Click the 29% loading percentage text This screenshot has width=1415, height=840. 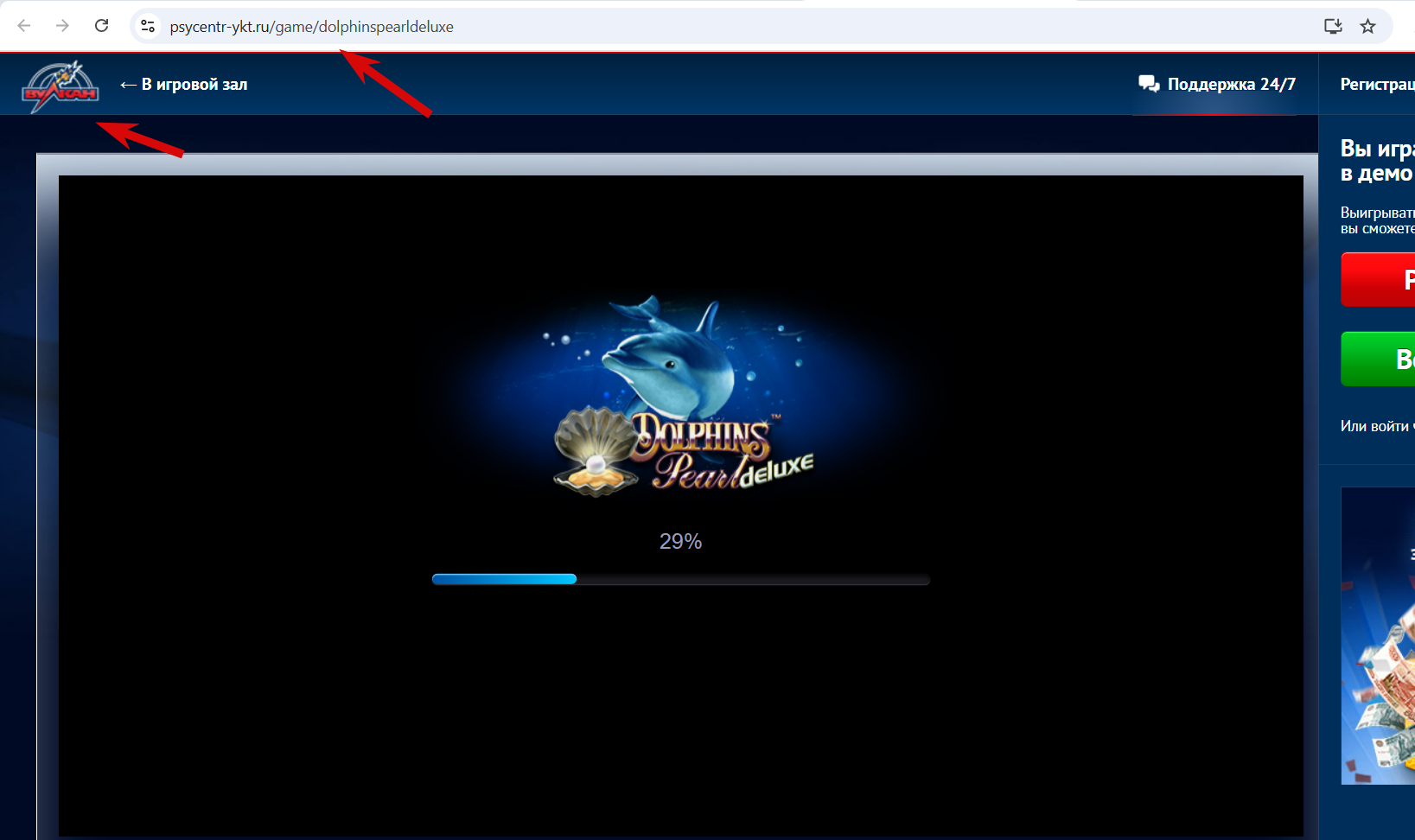click(x=680, y=542)
